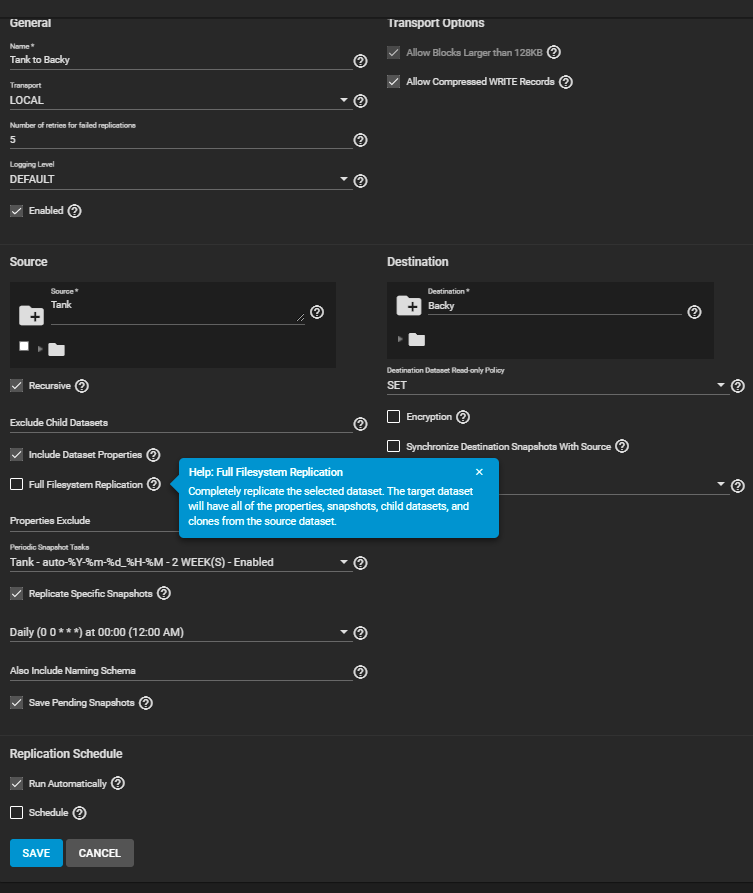753x893 pixels.
Task: Open the Daily at 00:00 schedule dropdown
Action: point(181,632)
